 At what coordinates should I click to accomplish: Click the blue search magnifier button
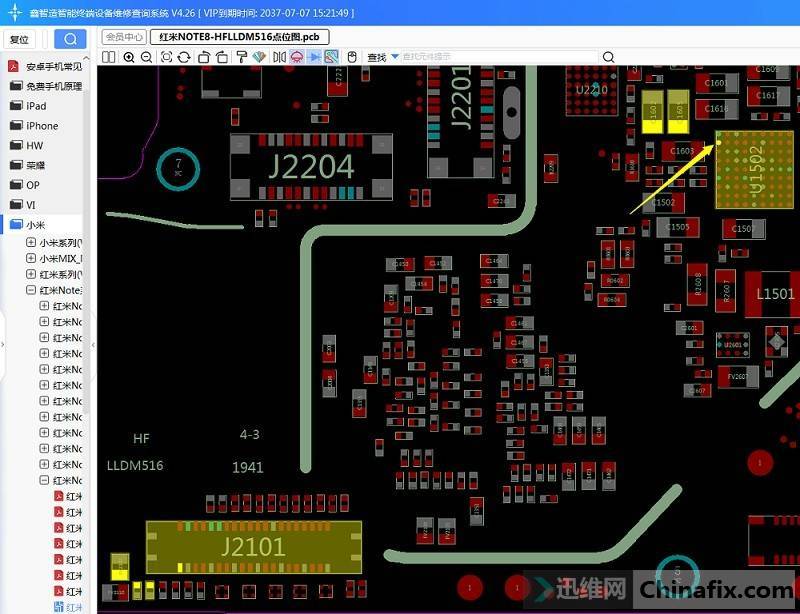[69, 39]
